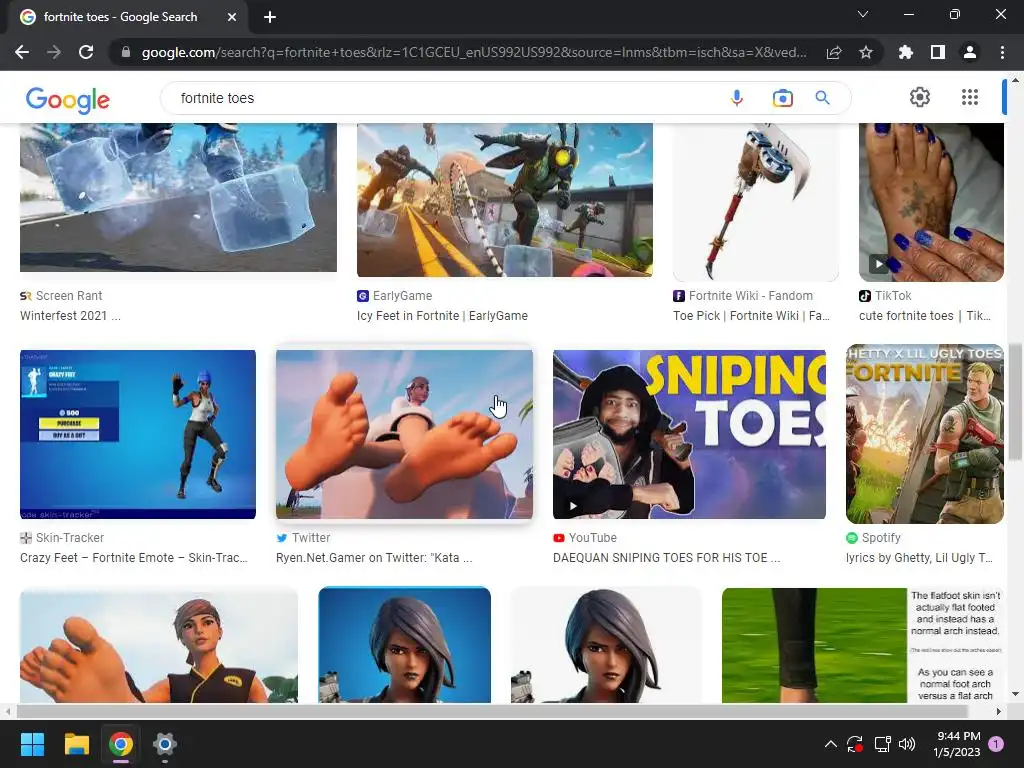Submit search with magnifier icon
1024x768 pixels.
pyautogui.click(x=823, y=98)
